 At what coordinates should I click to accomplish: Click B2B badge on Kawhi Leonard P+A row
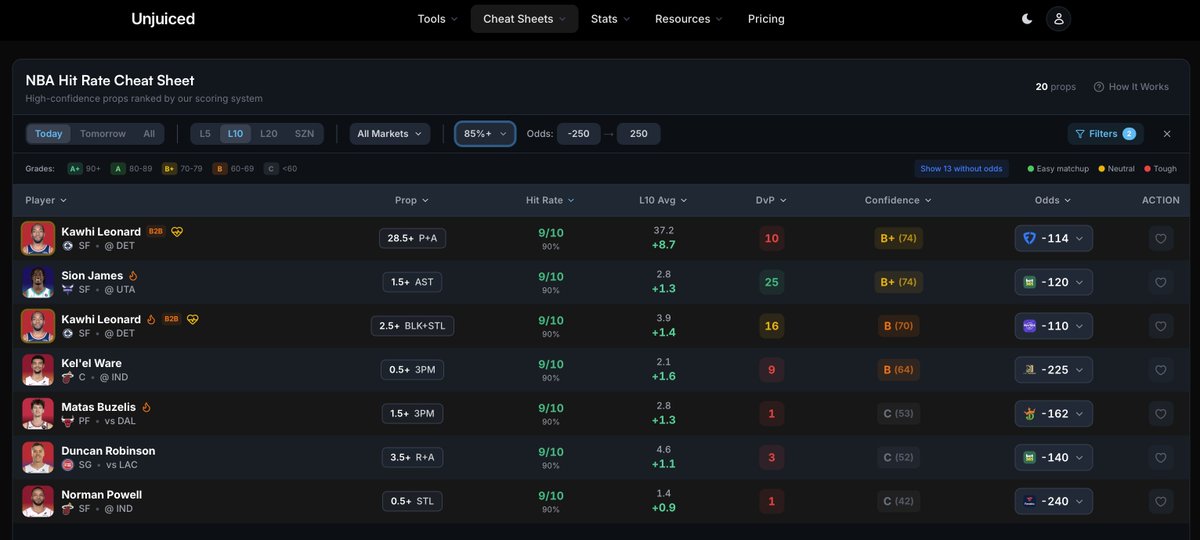coord(156,231)
